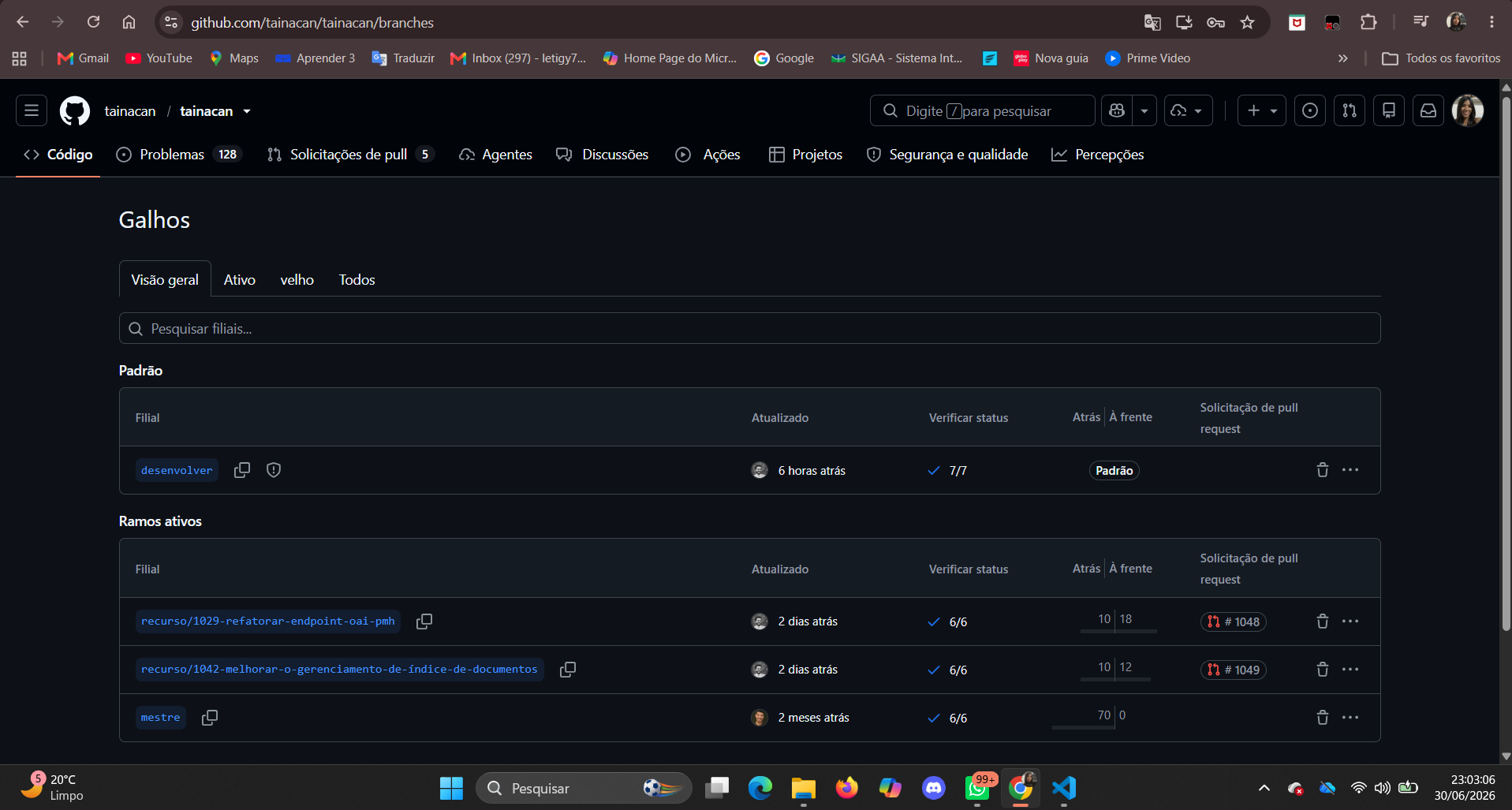Viewport: 1512px width, 810px height.
Task: Expand the create new plus dropdown
Action: click(1262, 111)
